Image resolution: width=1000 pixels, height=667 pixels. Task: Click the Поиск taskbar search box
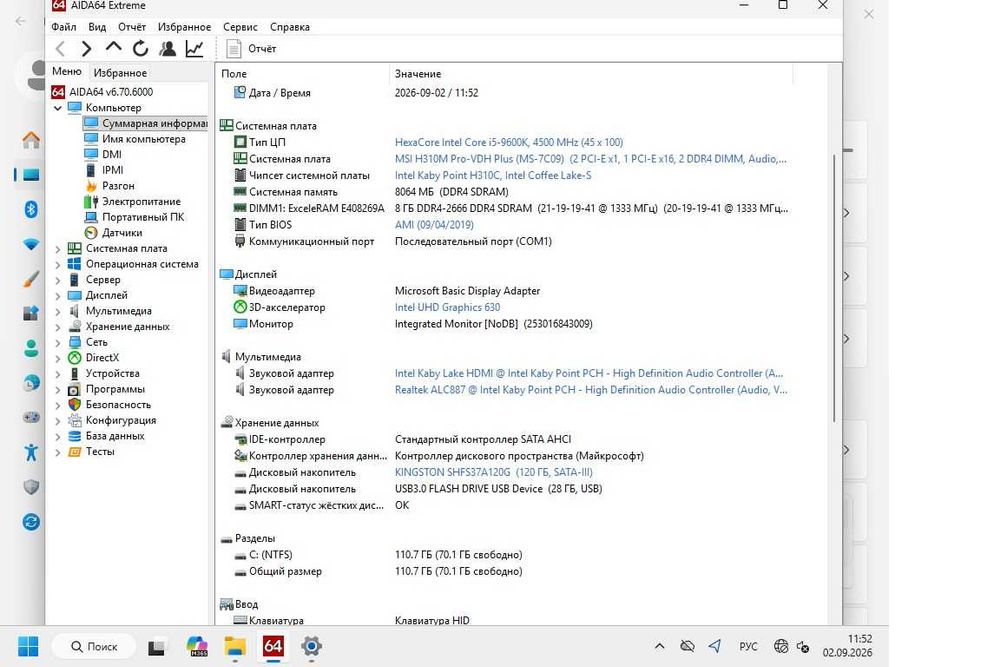pos(94,647)
